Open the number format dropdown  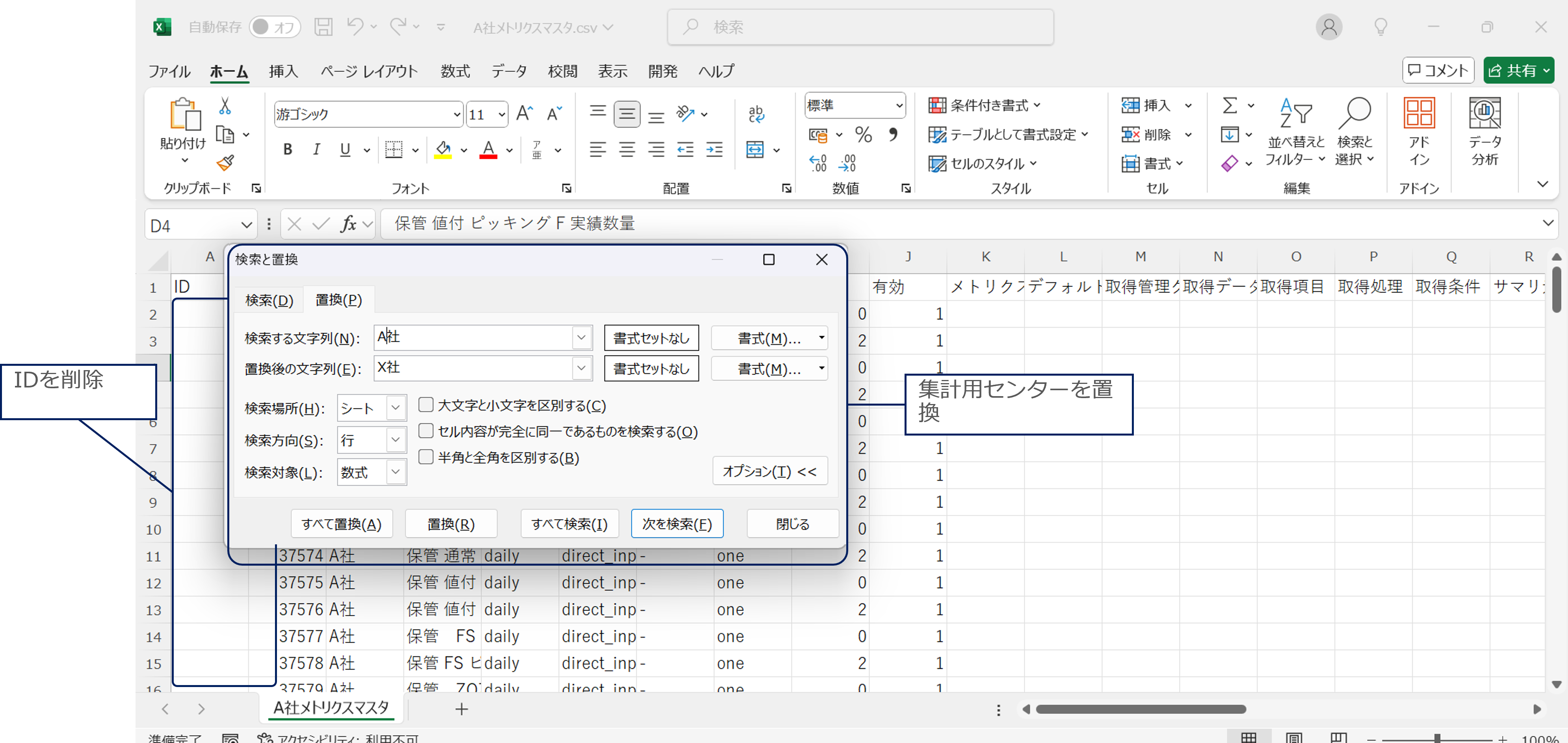898,105
